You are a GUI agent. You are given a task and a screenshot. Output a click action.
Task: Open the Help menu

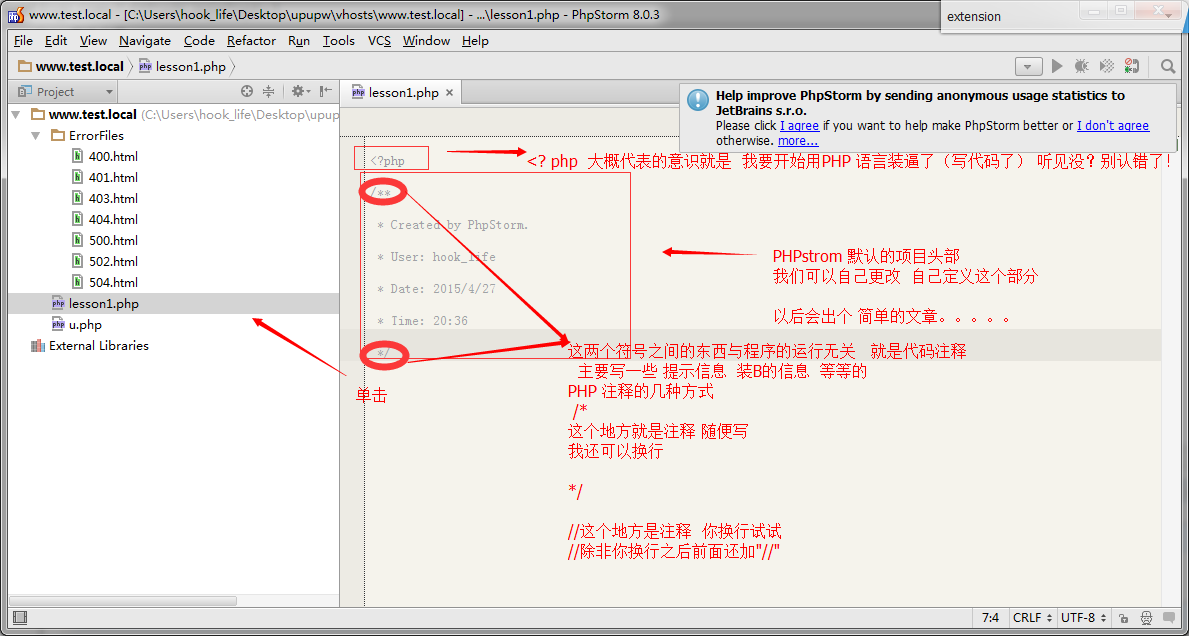pyautogui.click(x=475, y=41)
